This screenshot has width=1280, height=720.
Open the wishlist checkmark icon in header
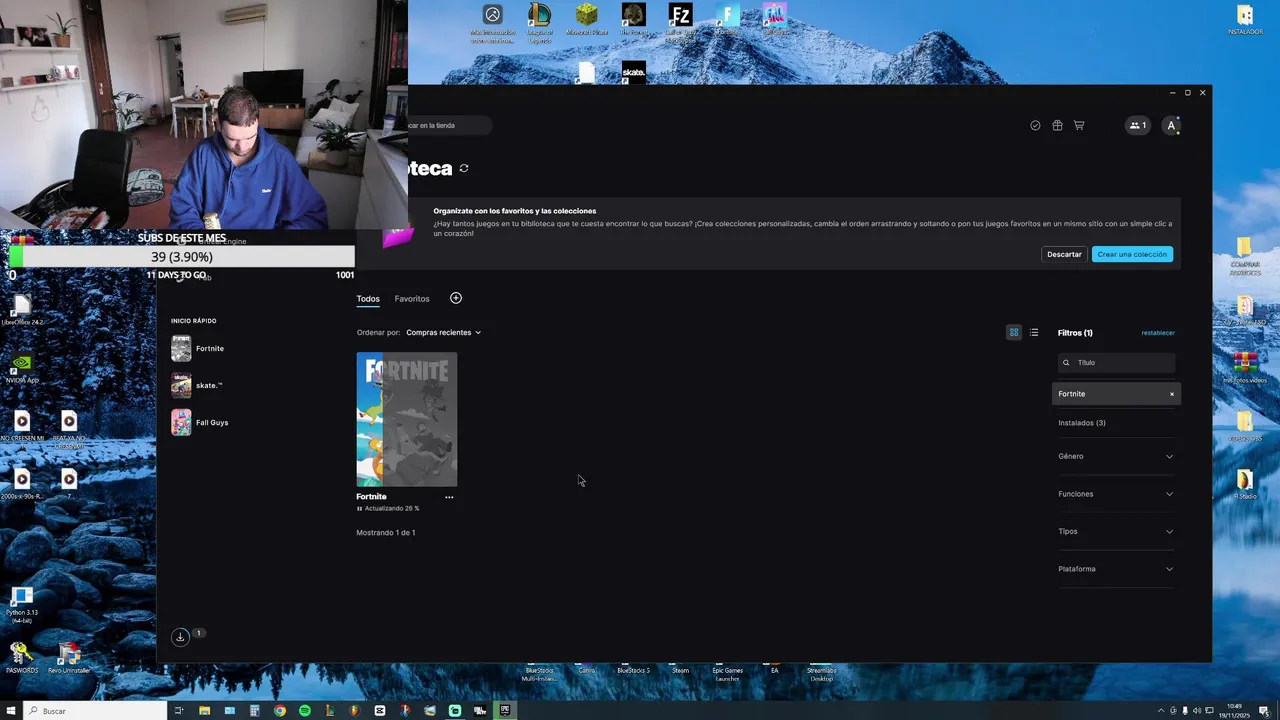tap(1035, 125)
